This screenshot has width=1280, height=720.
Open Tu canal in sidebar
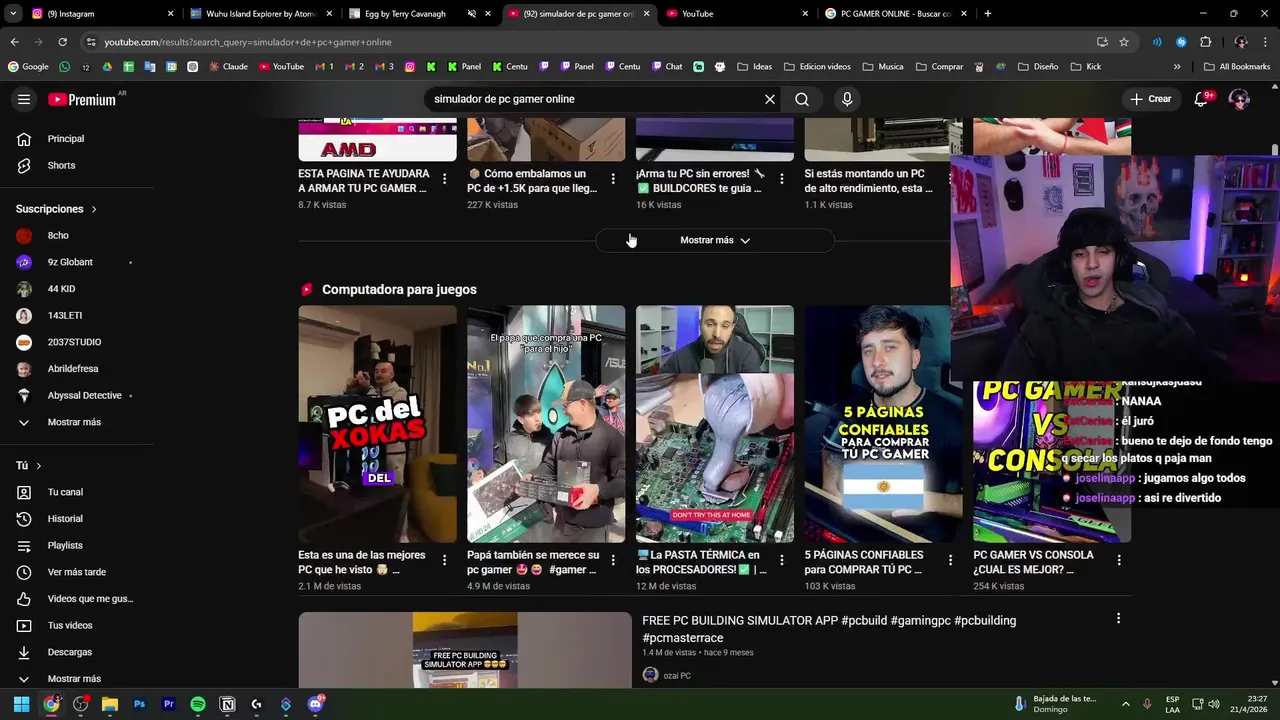[x=65, y=492]
